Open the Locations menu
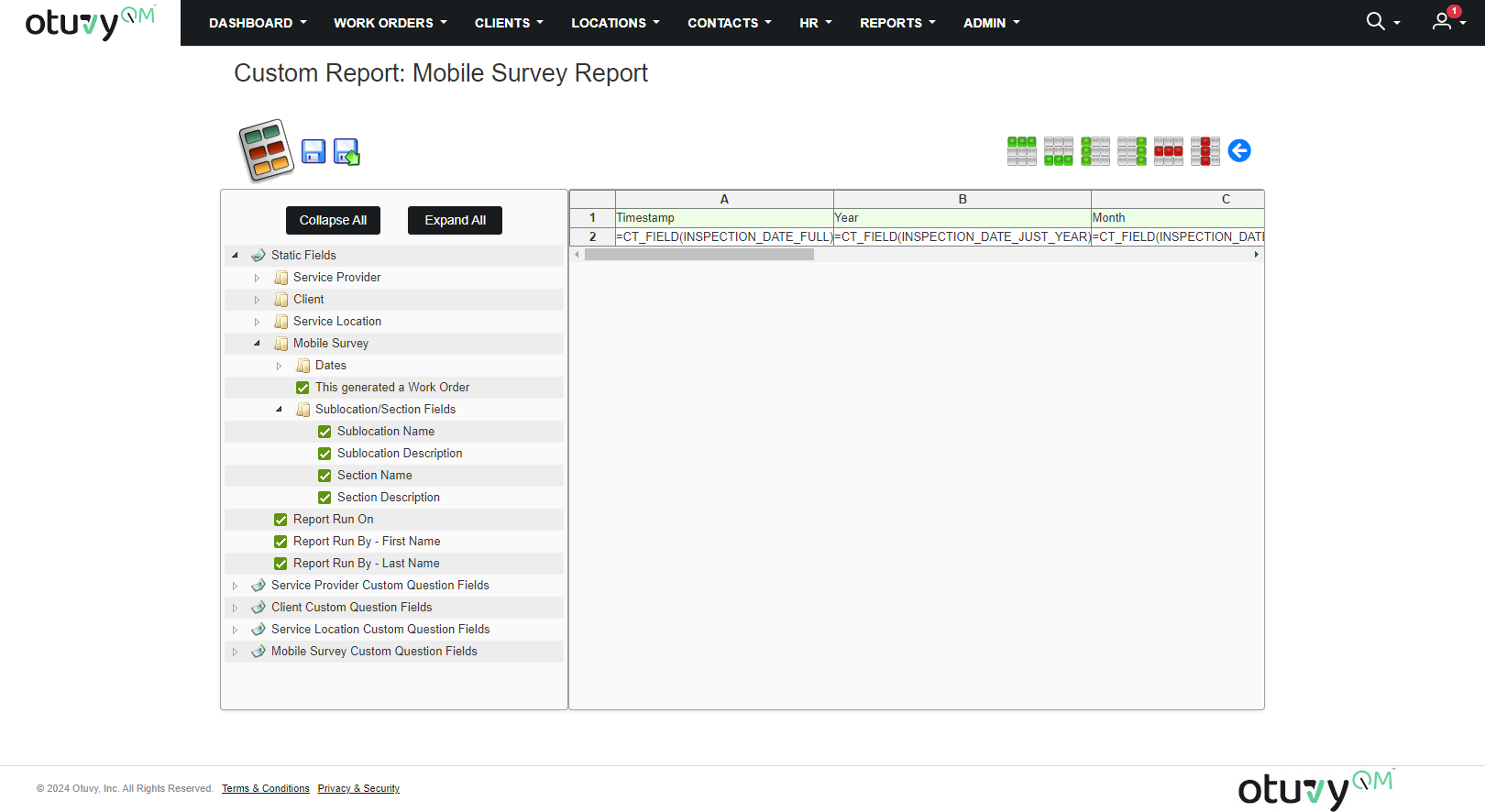1485x812 pixels. 615,23
